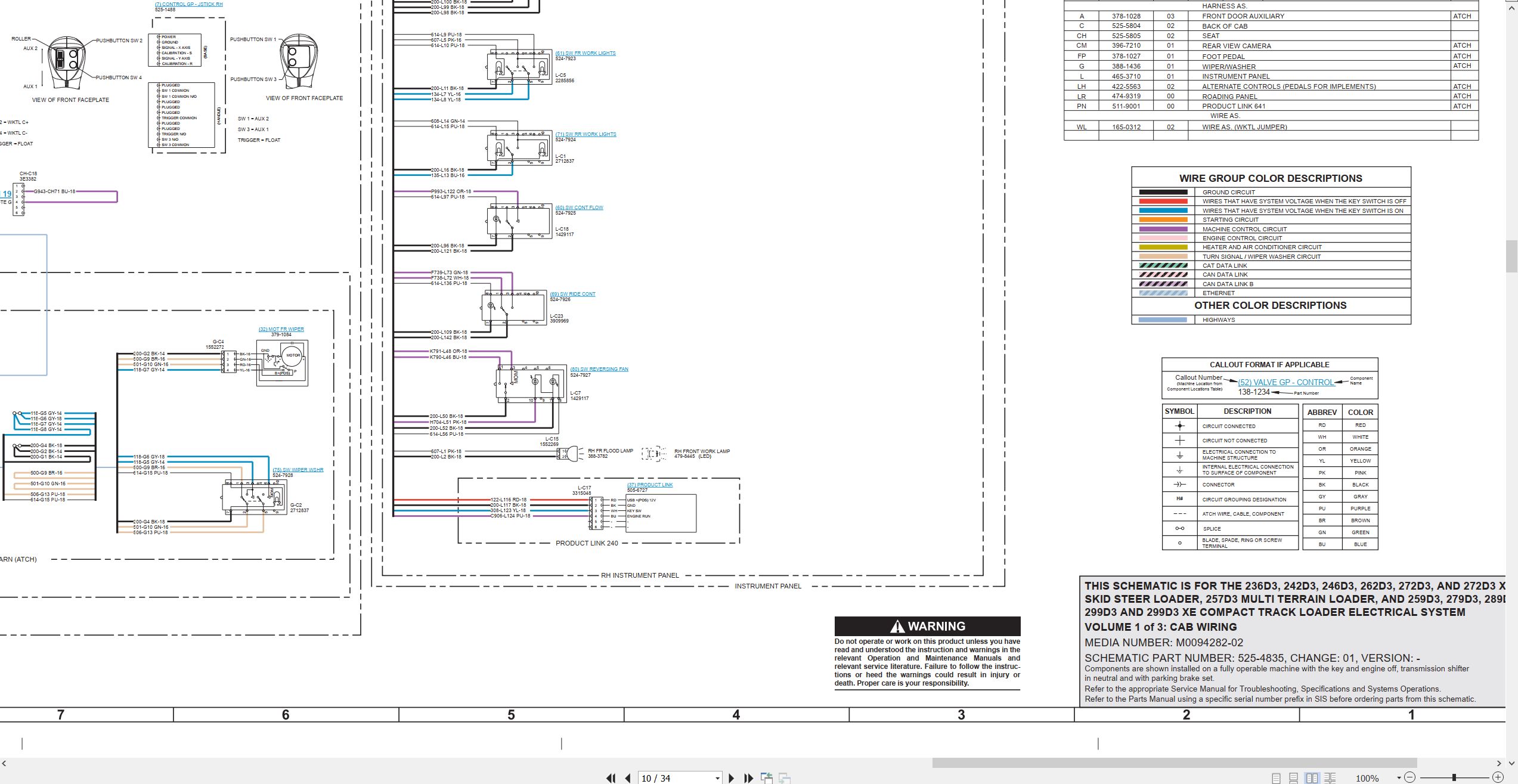Click the zoom in plus button
Screen dimensions: 1518x784
[1498, 777]
